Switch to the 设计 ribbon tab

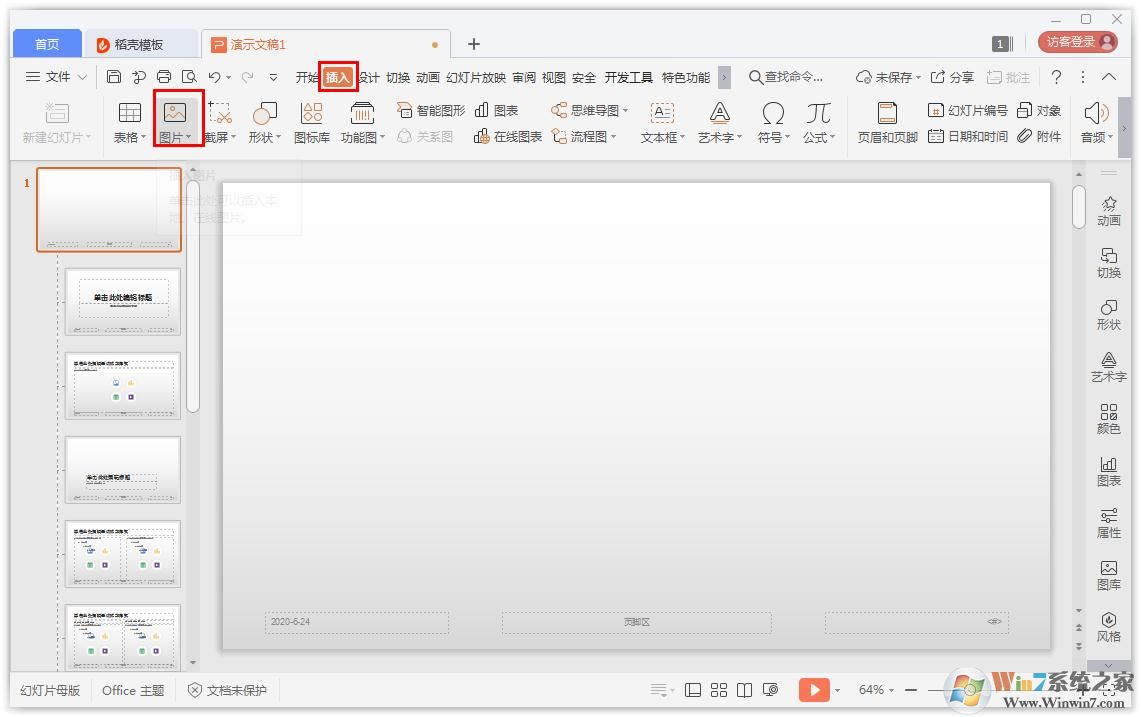(x=370, y=77)
